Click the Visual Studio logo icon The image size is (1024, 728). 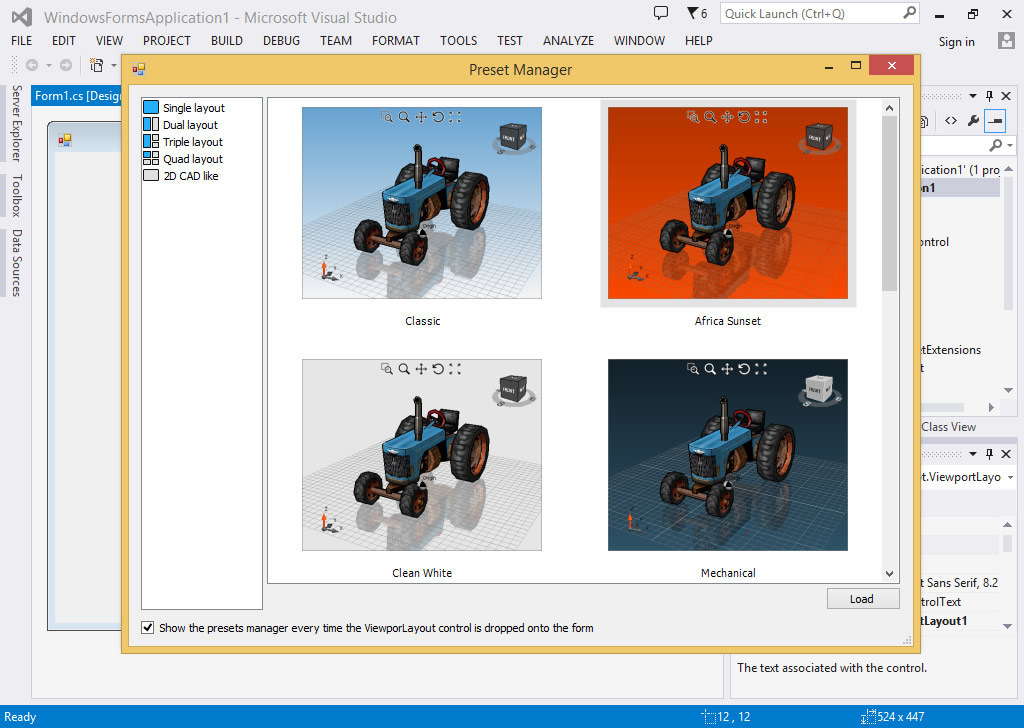click(22, 16)
